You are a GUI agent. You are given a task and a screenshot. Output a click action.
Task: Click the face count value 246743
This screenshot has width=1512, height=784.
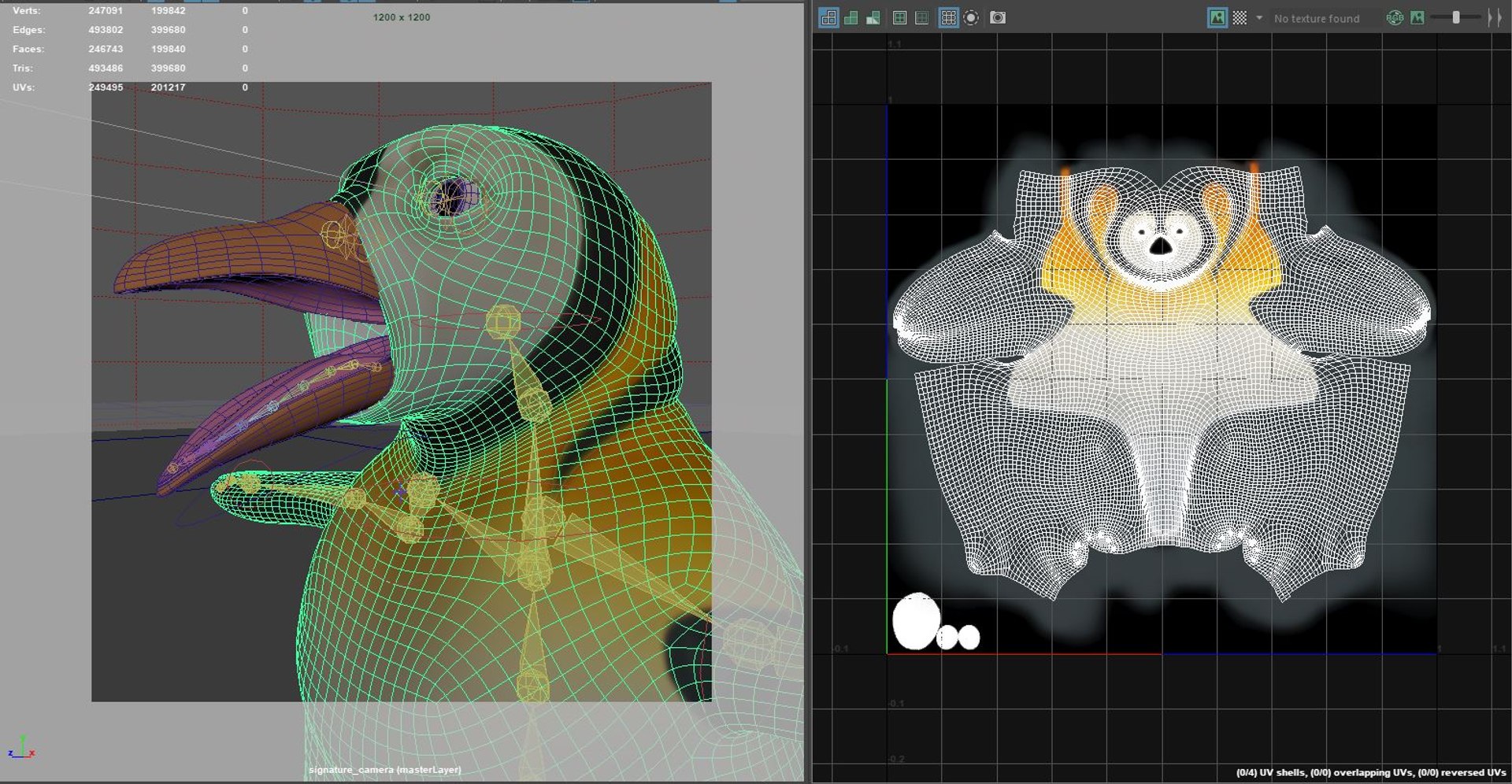click(106, 49)
